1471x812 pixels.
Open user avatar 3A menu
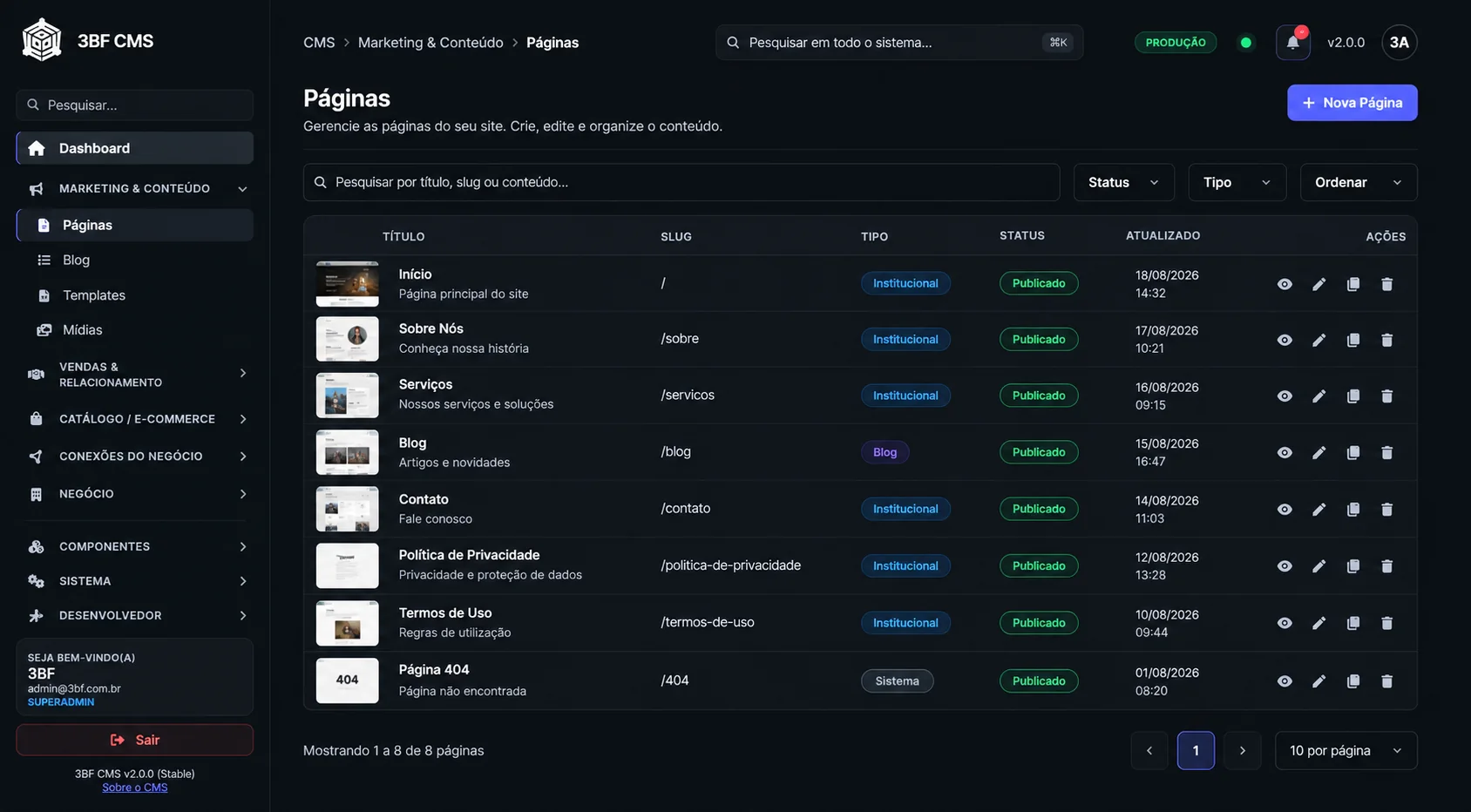pos(1399,43)
